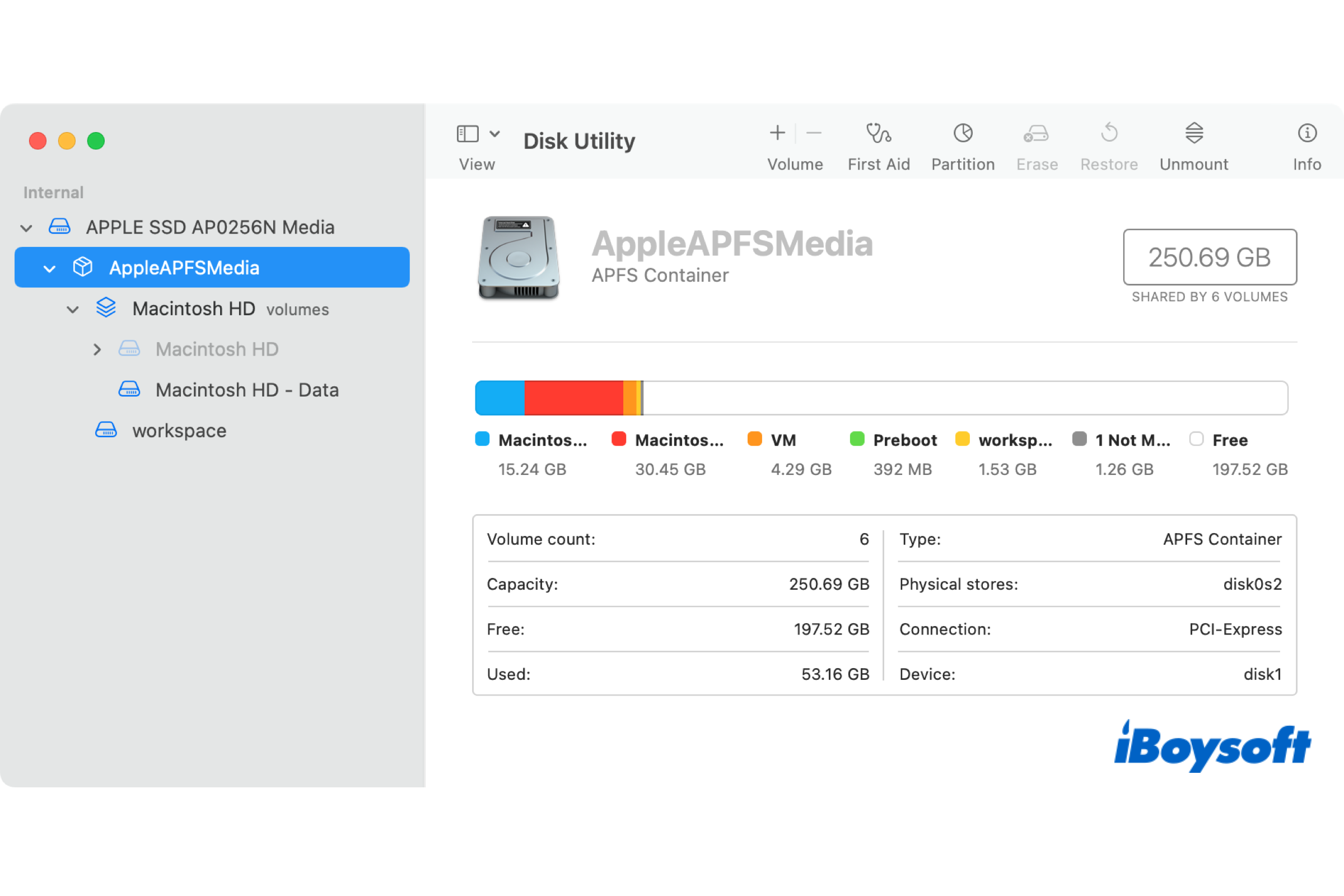The height and width of the screenshot is (896, 1344).
Task: Click the green zoom window button
Action: pos(96,141)
